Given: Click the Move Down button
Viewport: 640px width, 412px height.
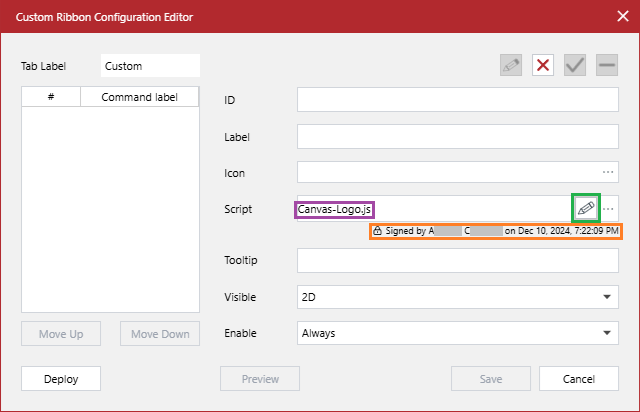Looking at the screenshot, I should click(161, 334).
